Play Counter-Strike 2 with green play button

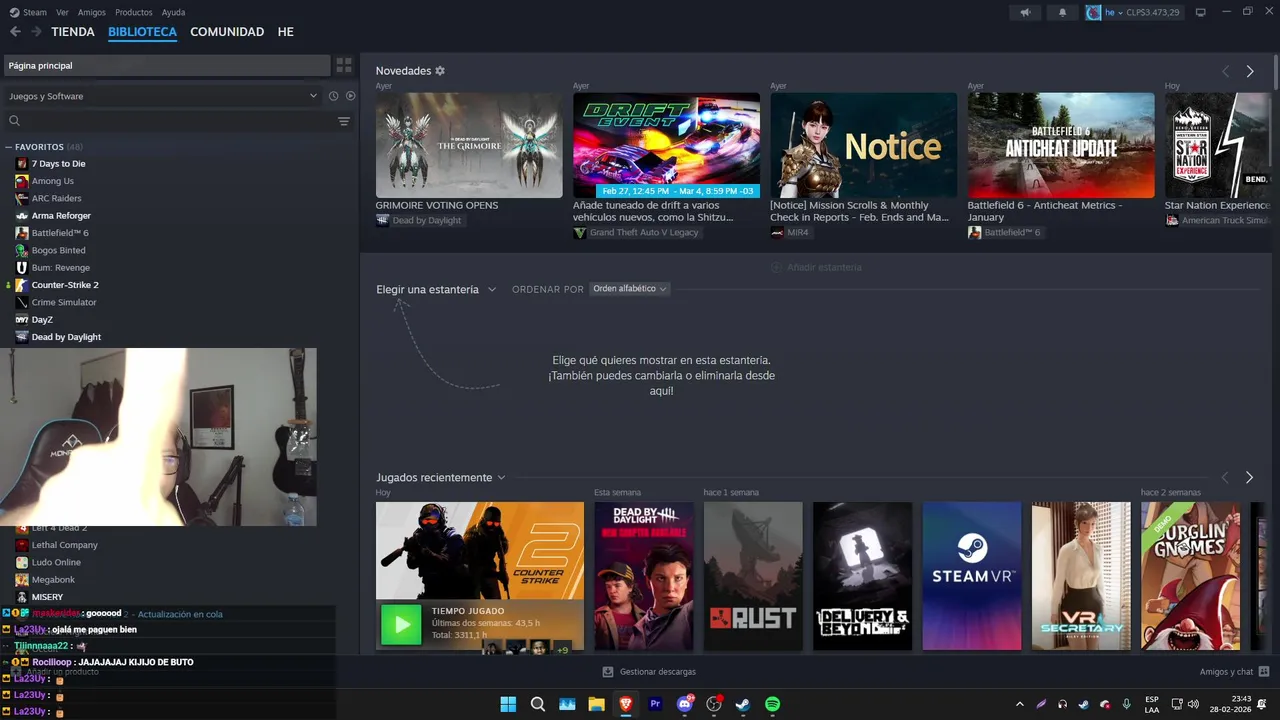(x=402, y=625)
